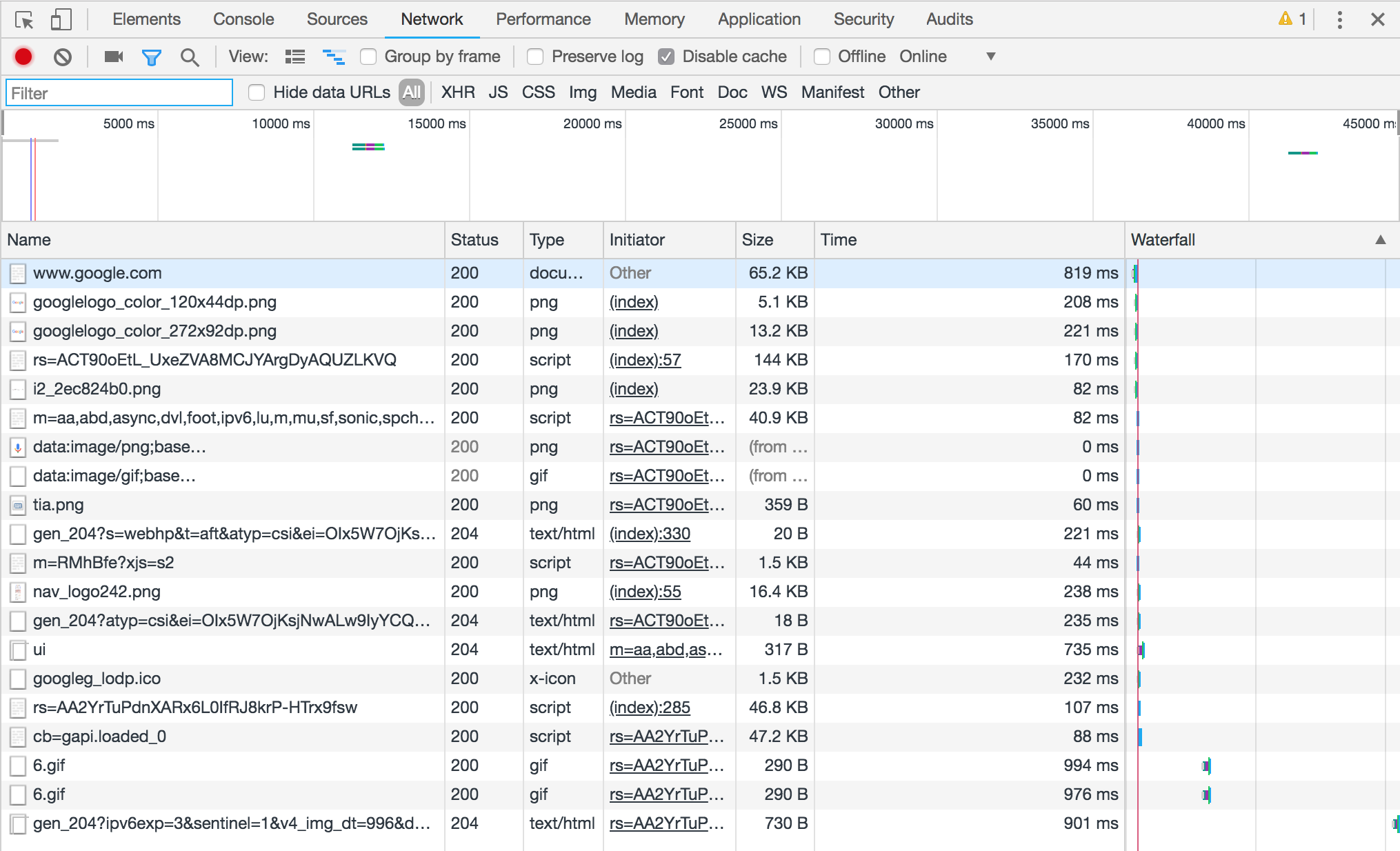Open the Performance tab
The width and height of the screenshot is (1400, 851).
coord(543,19)
